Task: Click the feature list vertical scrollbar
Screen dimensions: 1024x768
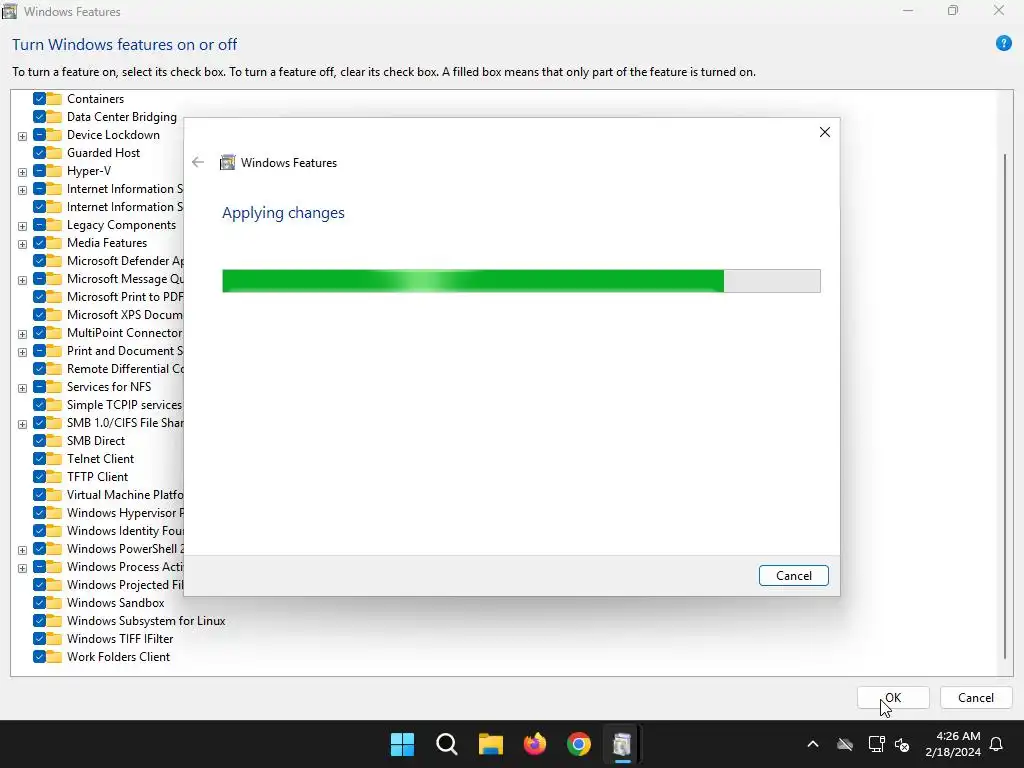Action: [x=1005, y=406]
